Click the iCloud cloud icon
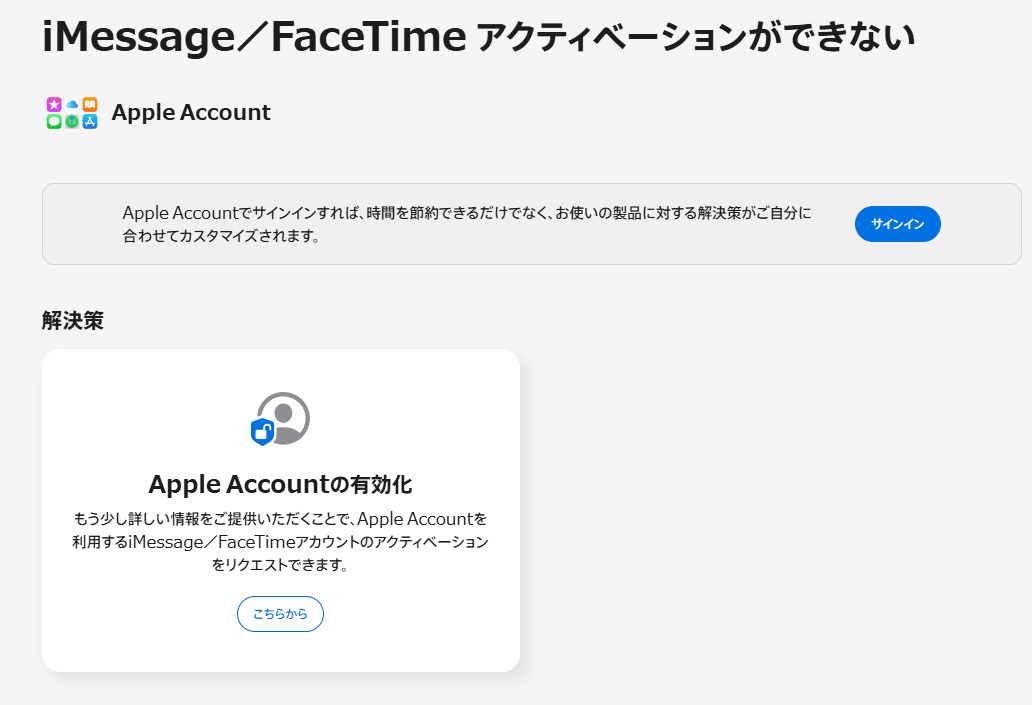This screenshot has width=1032, height=705. (x=72, y=104)
